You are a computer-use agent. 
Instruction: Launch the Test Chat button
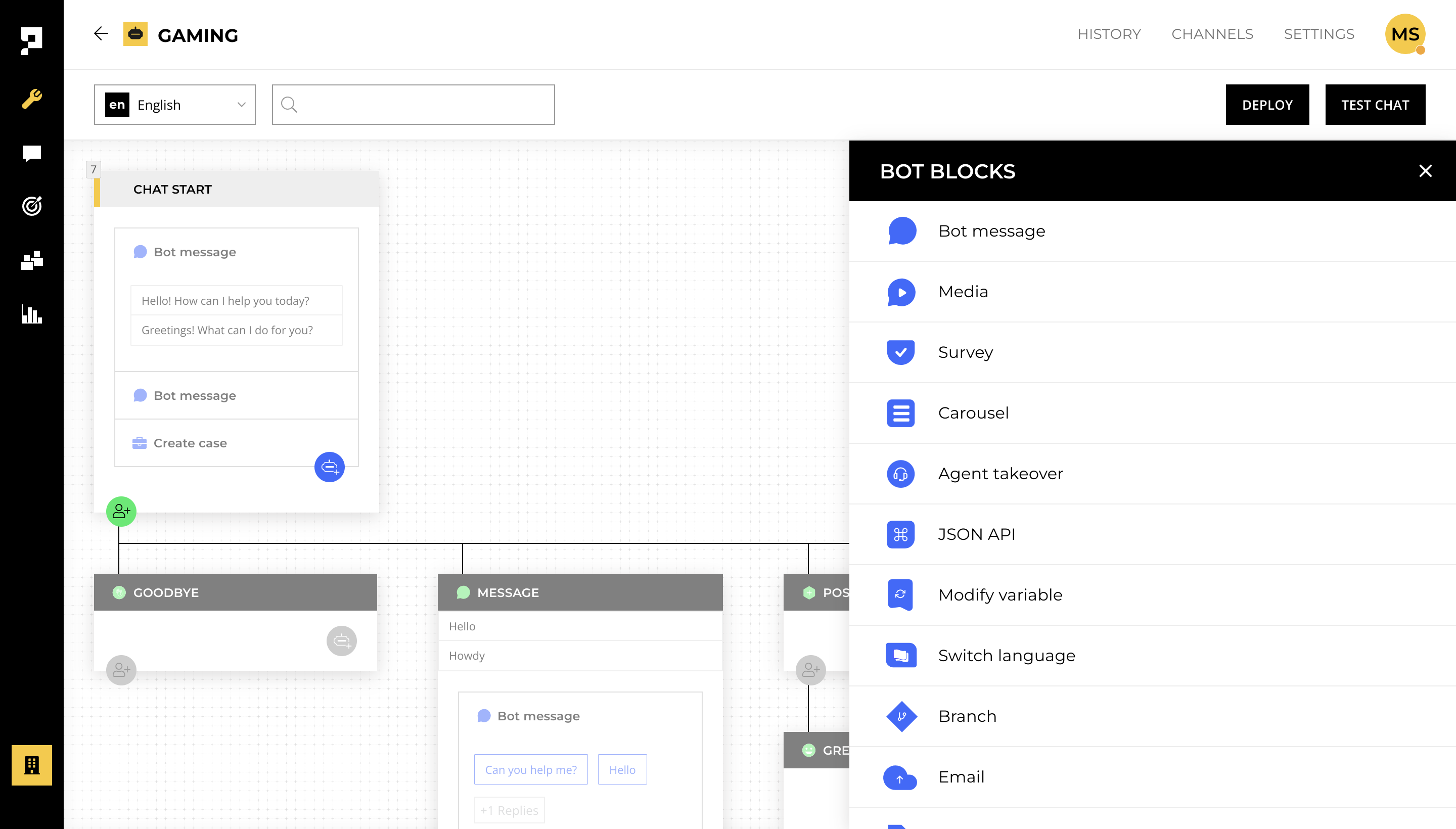pyautogui.click(x=1375, y=105)
